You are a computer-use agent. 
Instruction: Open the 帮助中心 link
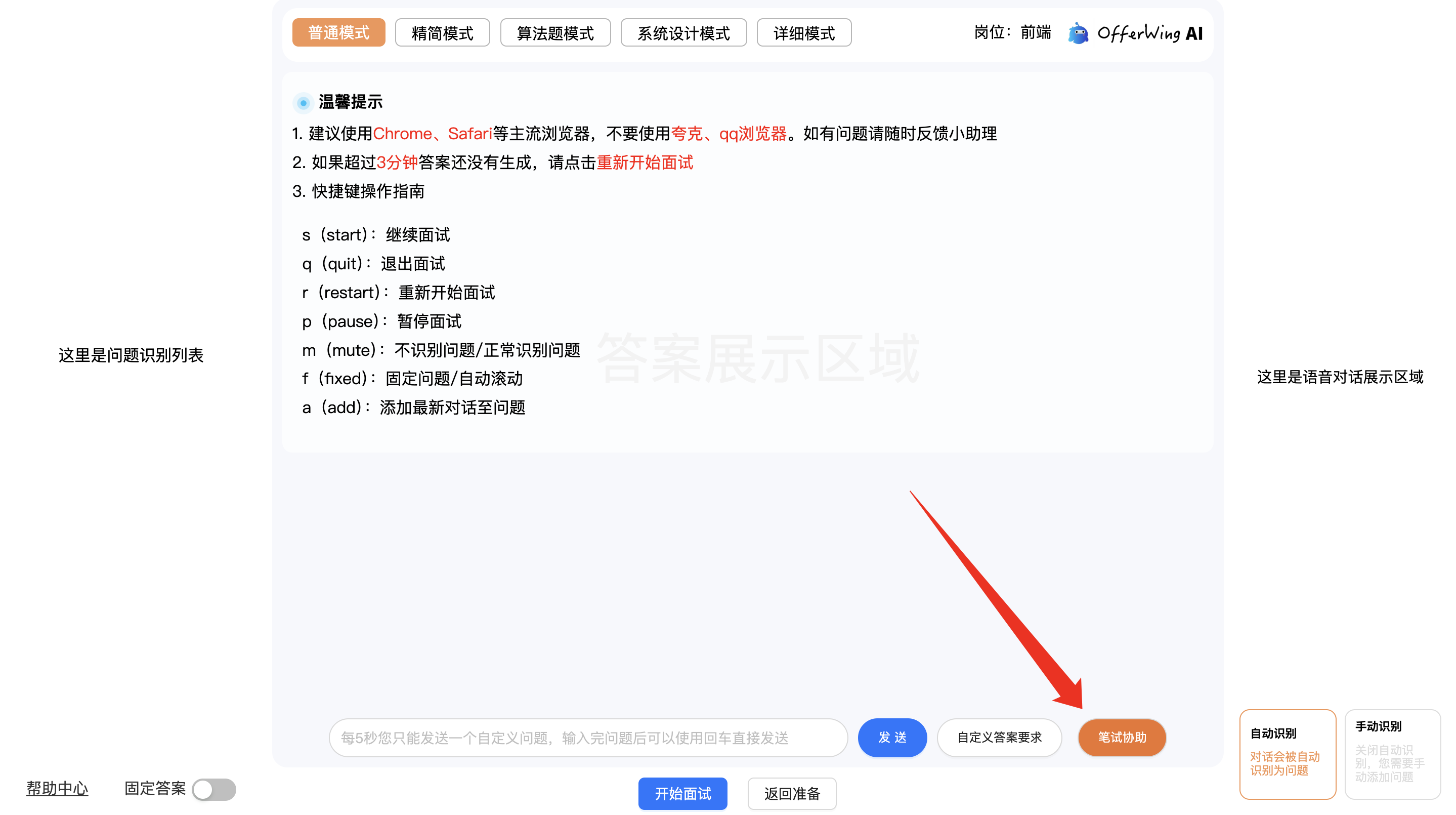pos(57,788)
